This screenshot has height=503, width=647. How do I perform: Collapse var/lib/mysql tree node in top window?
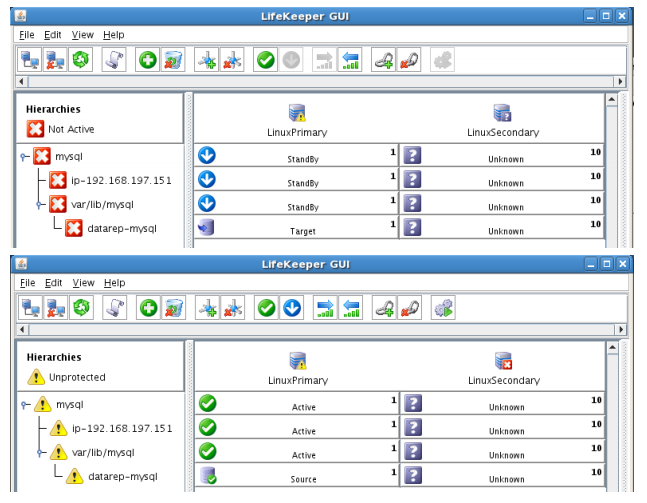click(40, 205)
